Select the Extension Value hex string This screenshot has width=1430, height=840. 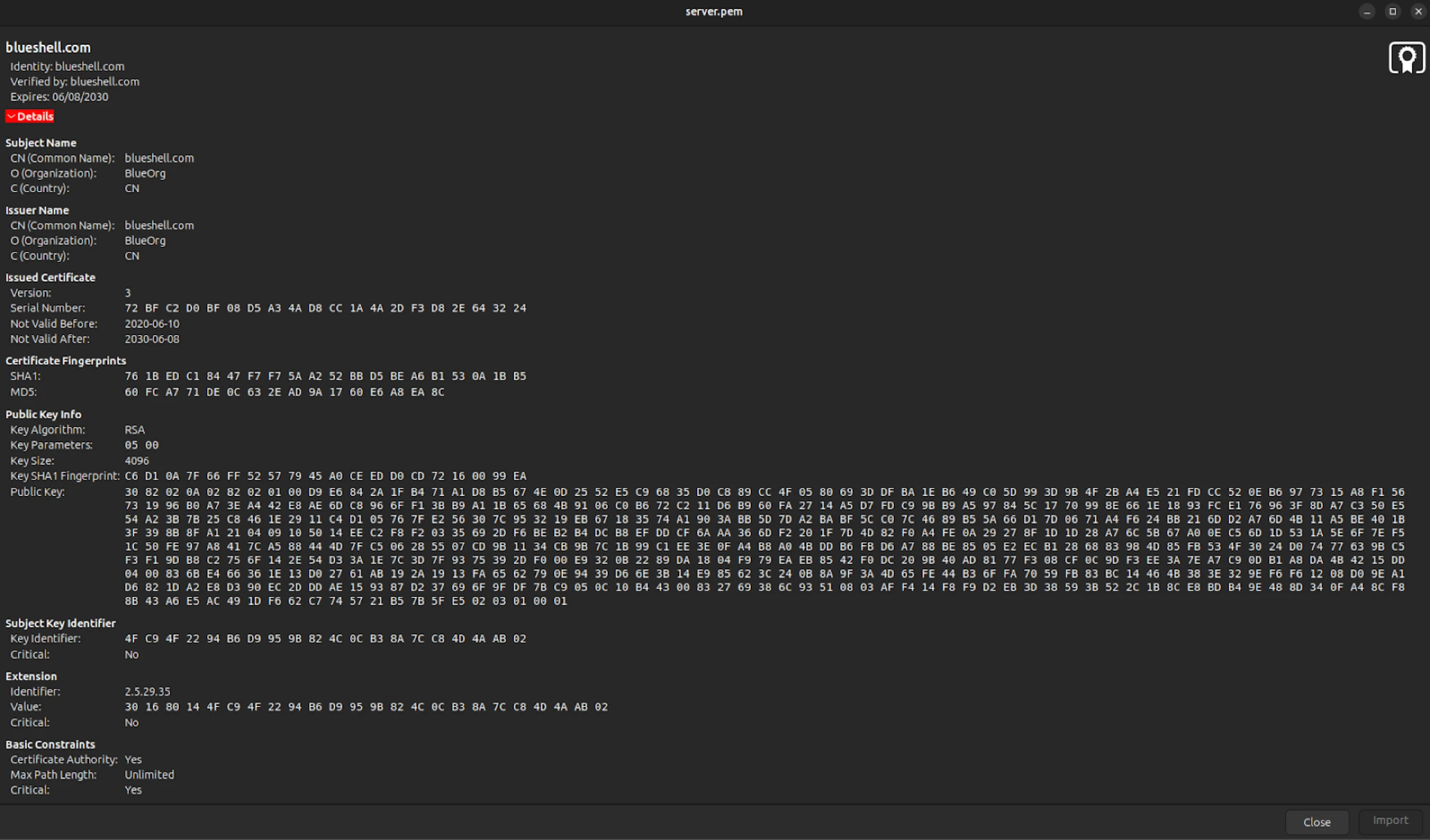(366, 707)
